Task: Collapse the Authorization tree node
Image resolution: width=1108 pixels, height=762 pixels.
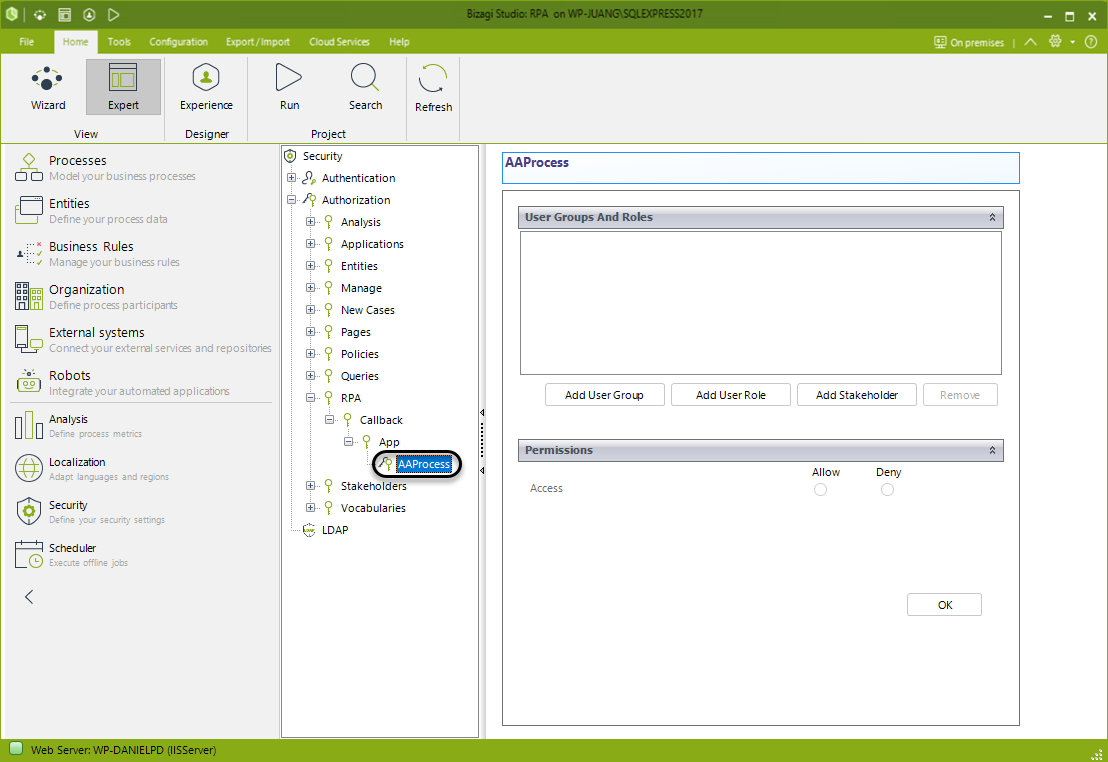Action: pos(291,199)
